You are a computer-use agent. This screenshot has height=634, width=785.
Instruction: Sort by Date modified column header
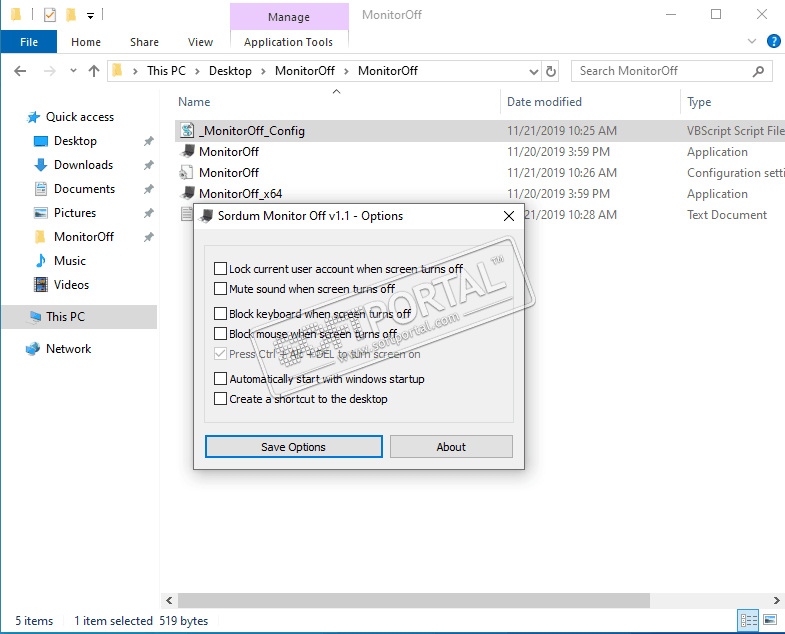(544, 102)
